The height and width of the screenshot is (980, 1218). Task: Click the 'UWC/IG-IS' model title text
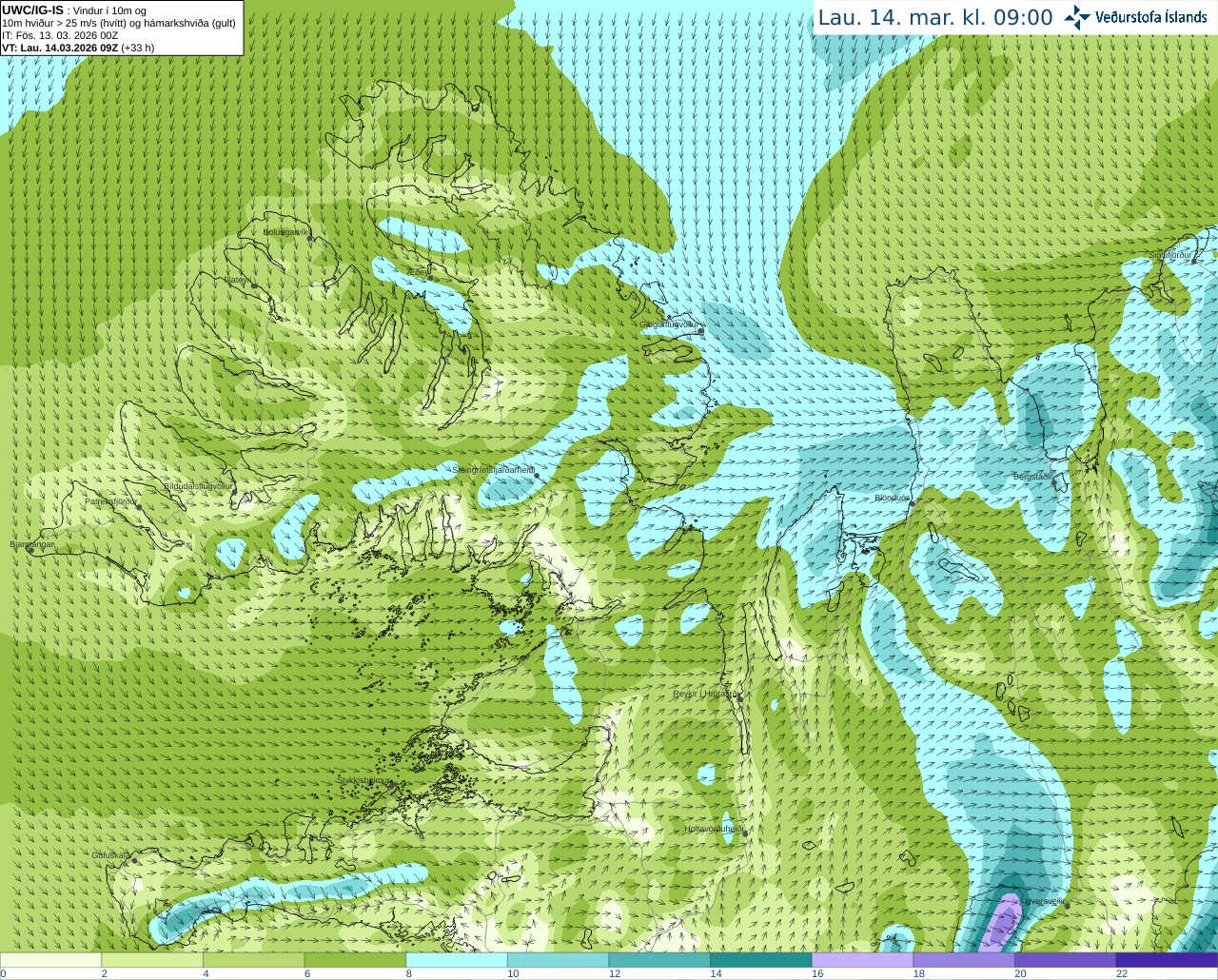tap(32, 10)
